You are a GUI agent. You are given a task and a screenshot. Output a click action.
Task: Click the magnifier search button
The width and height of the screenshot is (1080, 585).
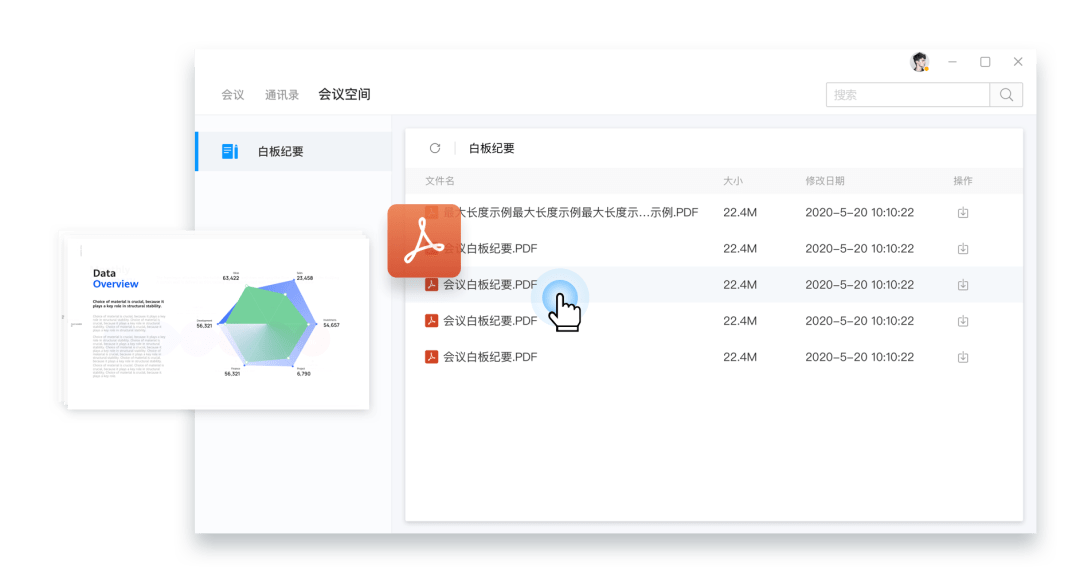pos(1006,95)
